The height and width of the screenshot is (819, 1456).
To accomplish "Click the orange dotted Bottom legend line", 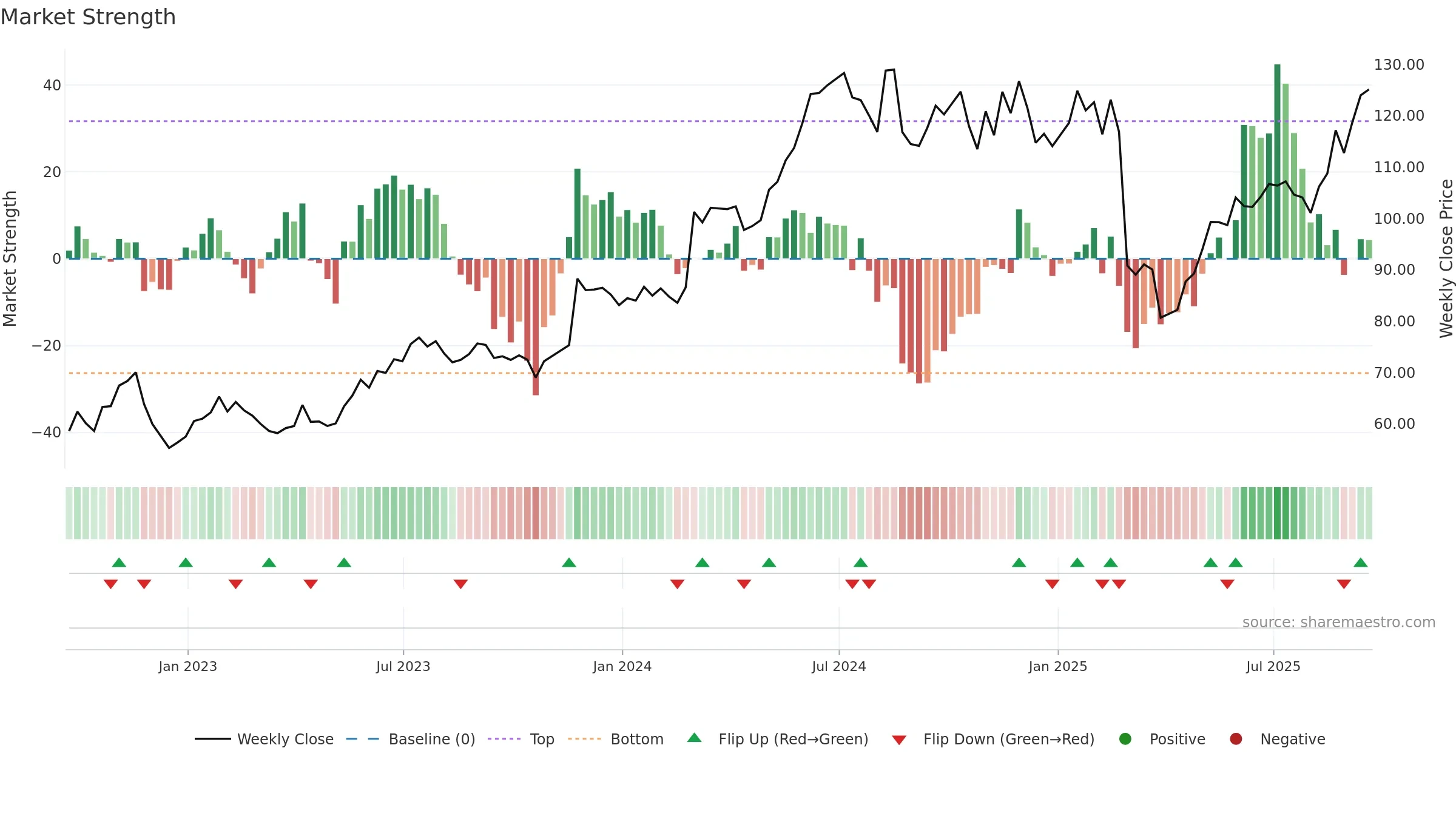I will [x=585, y=739].
